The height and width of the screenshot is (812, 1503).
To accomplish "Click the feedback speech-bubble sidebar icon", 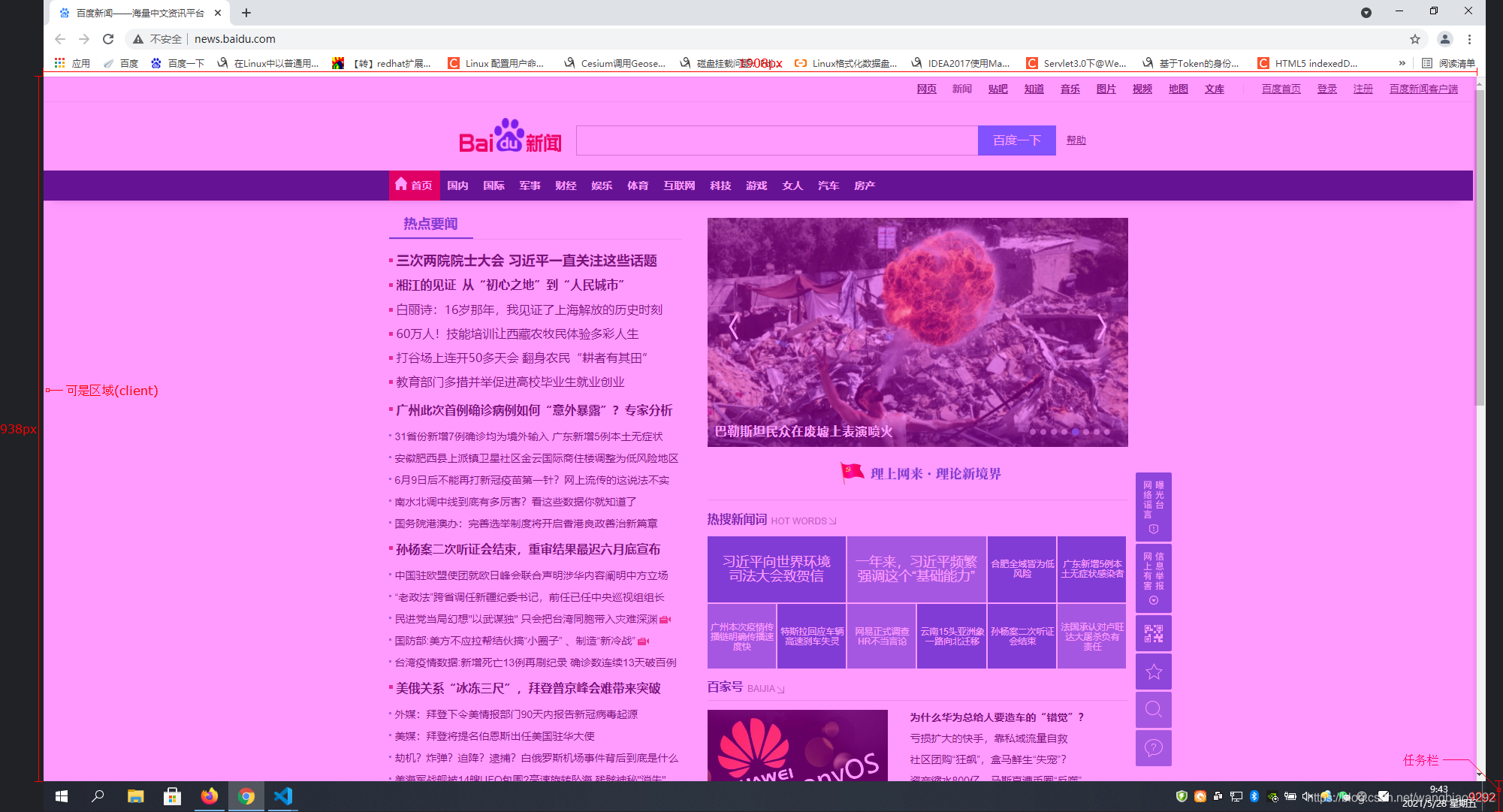I will pos(1154,748).
